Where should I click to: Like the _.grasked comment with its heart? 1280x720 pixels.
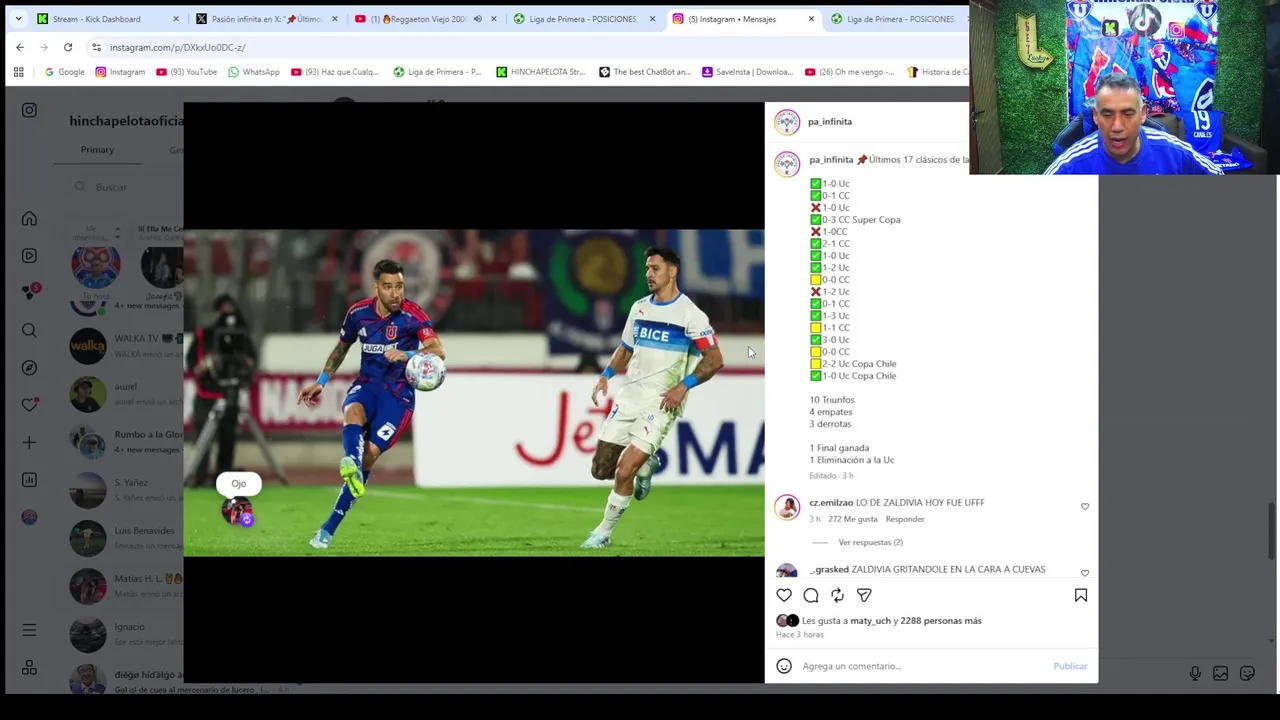tap(1085, 574)
